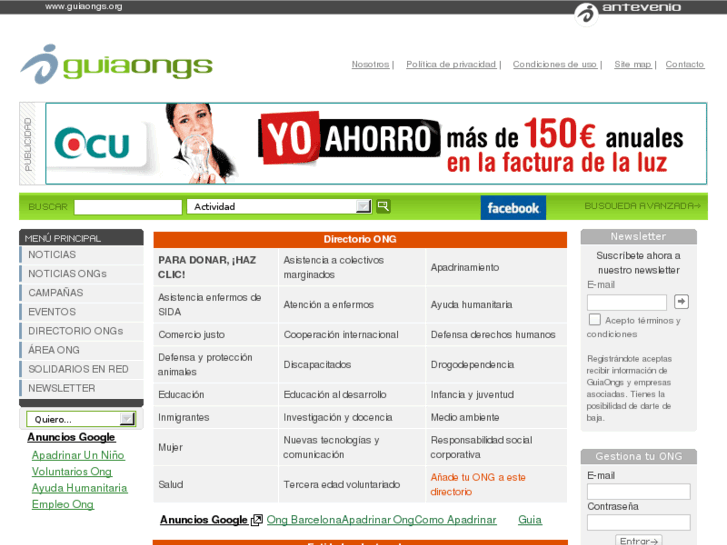Open Apadrinamiento category
Viewport: 727px width, 545px height.
click(x=465, y=267)
